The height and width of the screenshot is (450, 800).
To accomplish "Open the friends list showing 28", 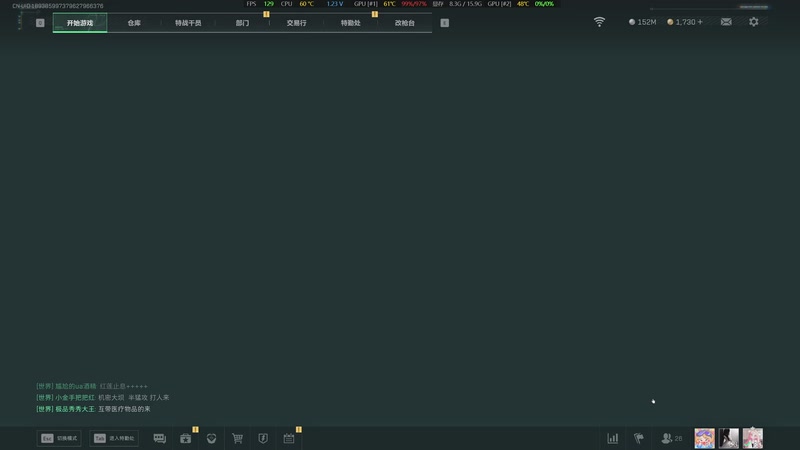I will coord(671,438).
